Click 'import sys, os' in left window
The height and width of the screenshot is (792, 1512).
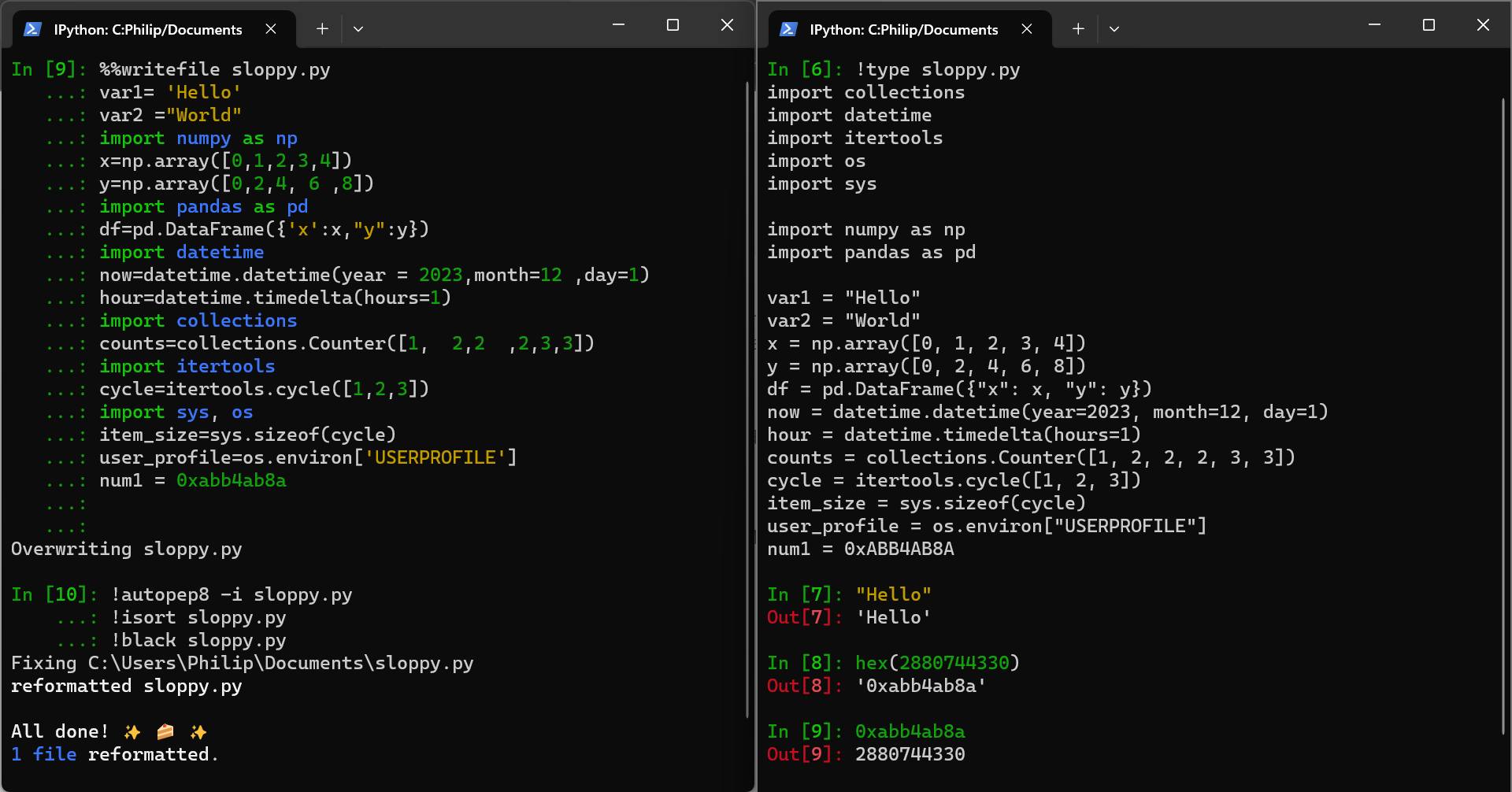tap(176, 412)
